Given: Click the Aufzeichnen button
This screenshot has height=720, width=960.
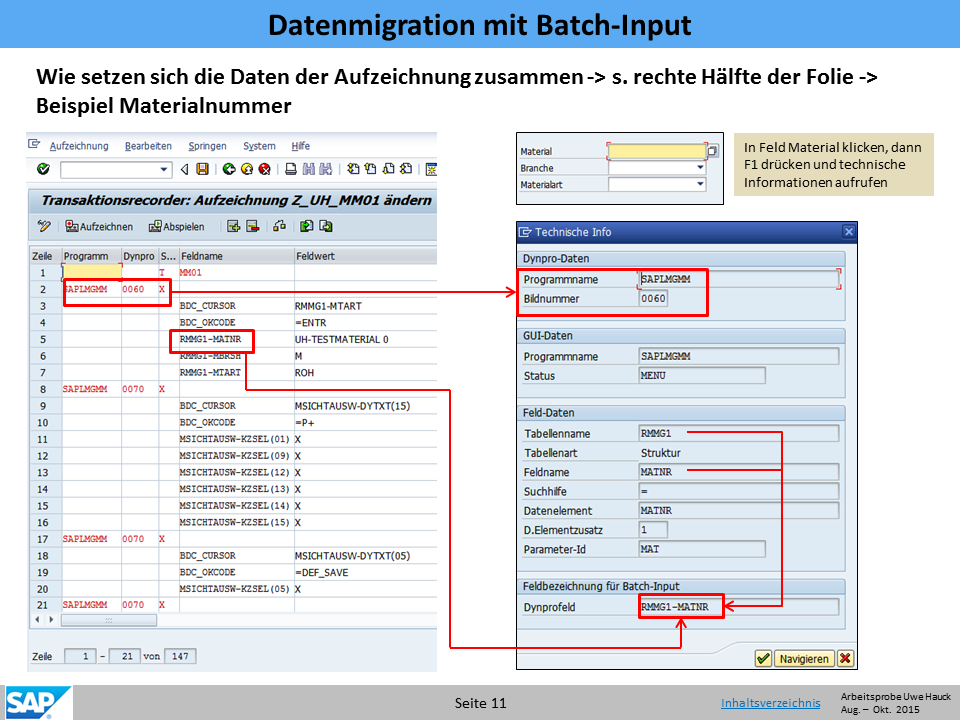Looking at the screenshot, I should (x=100, y=226).
